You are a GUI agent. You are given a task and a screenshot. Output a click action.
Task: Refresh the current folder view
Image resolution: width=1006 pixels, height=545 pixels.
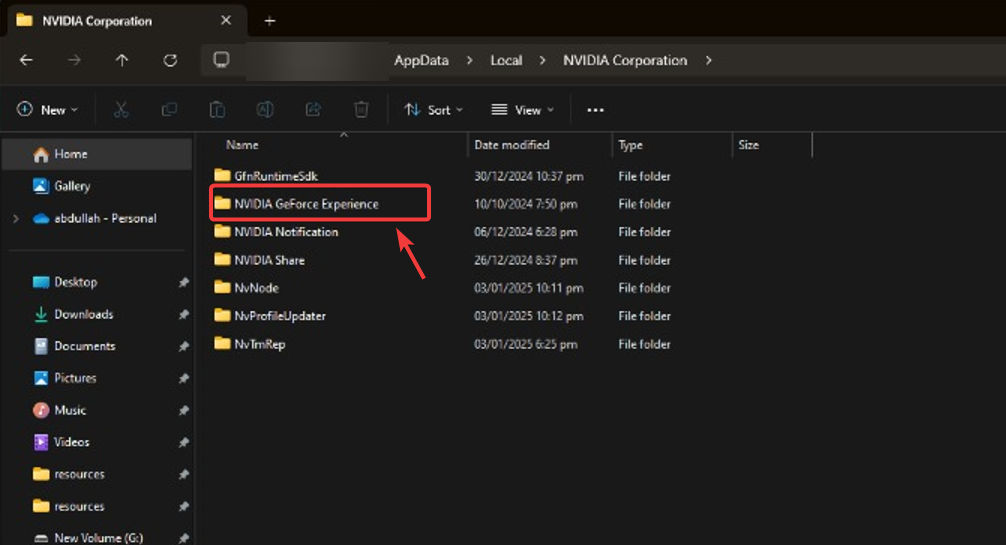170,60
